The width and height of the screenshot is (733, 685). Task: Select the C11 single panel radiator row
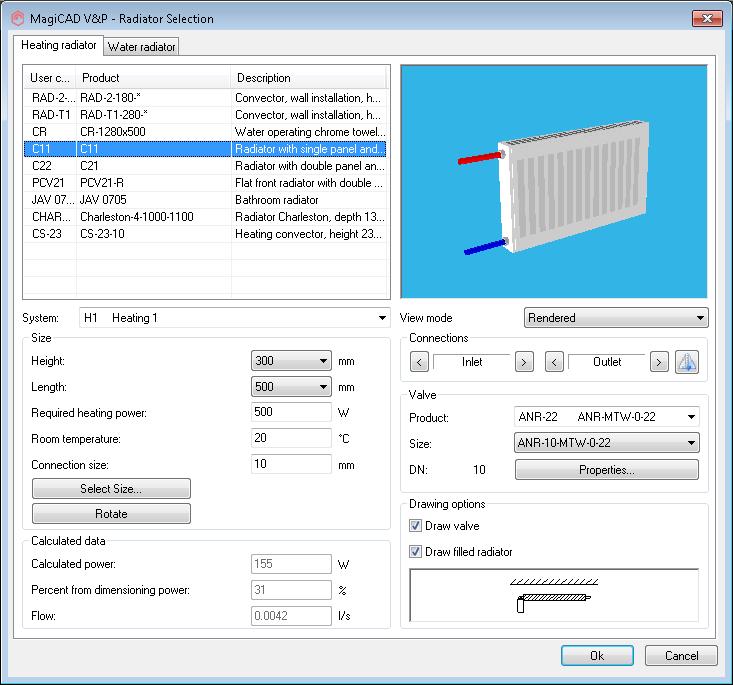[x=205, y=149]
